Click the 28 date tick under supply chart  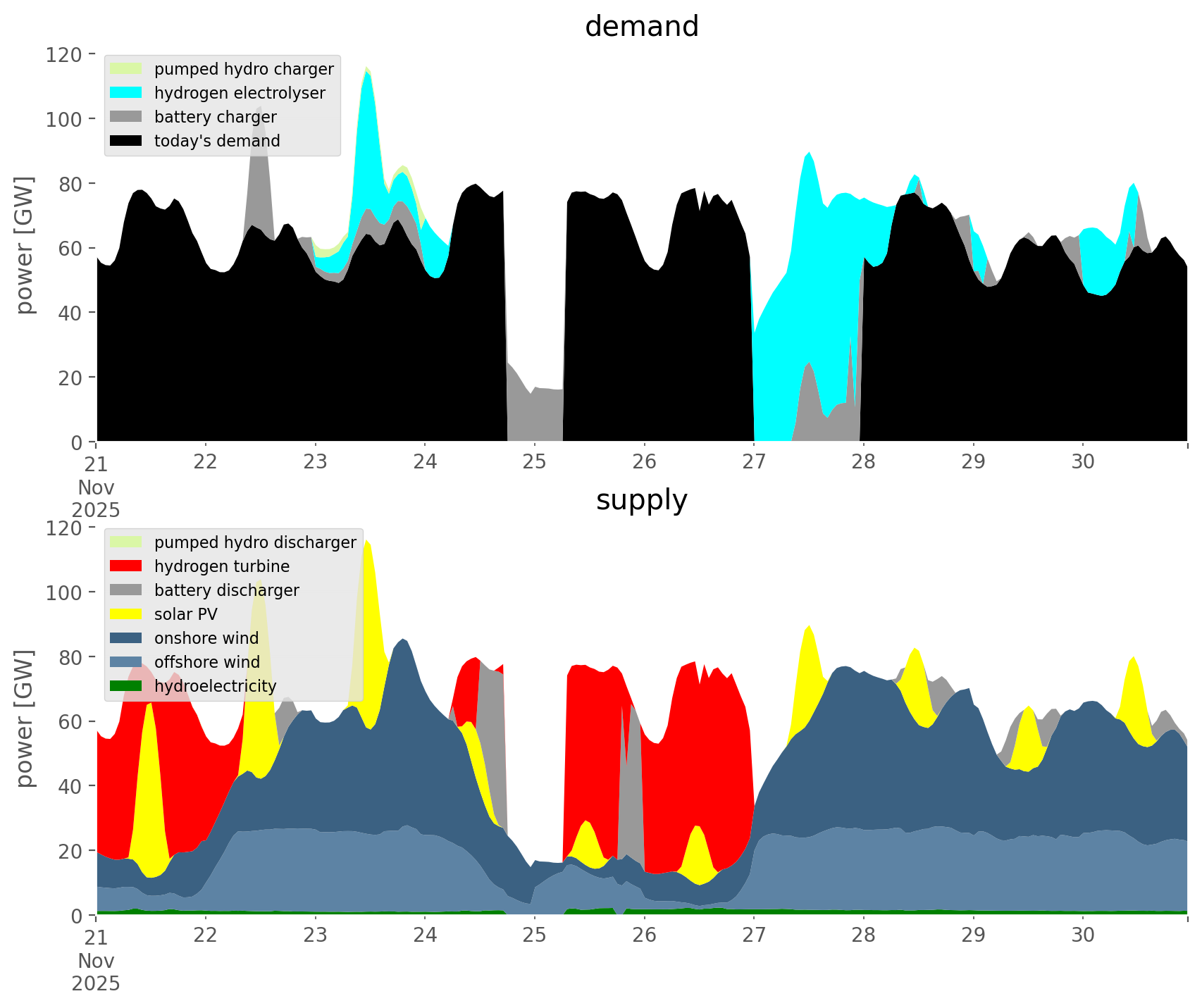coord(863,935)
